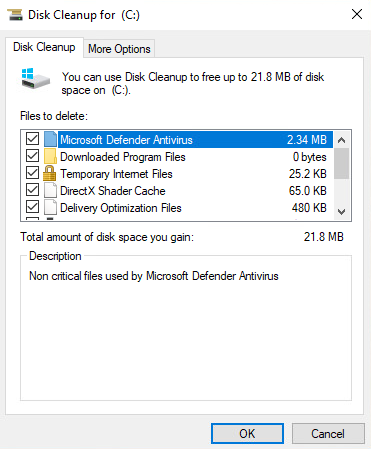Toggle the Delivery Optimization Files checkbox

[x=32, y=207]
